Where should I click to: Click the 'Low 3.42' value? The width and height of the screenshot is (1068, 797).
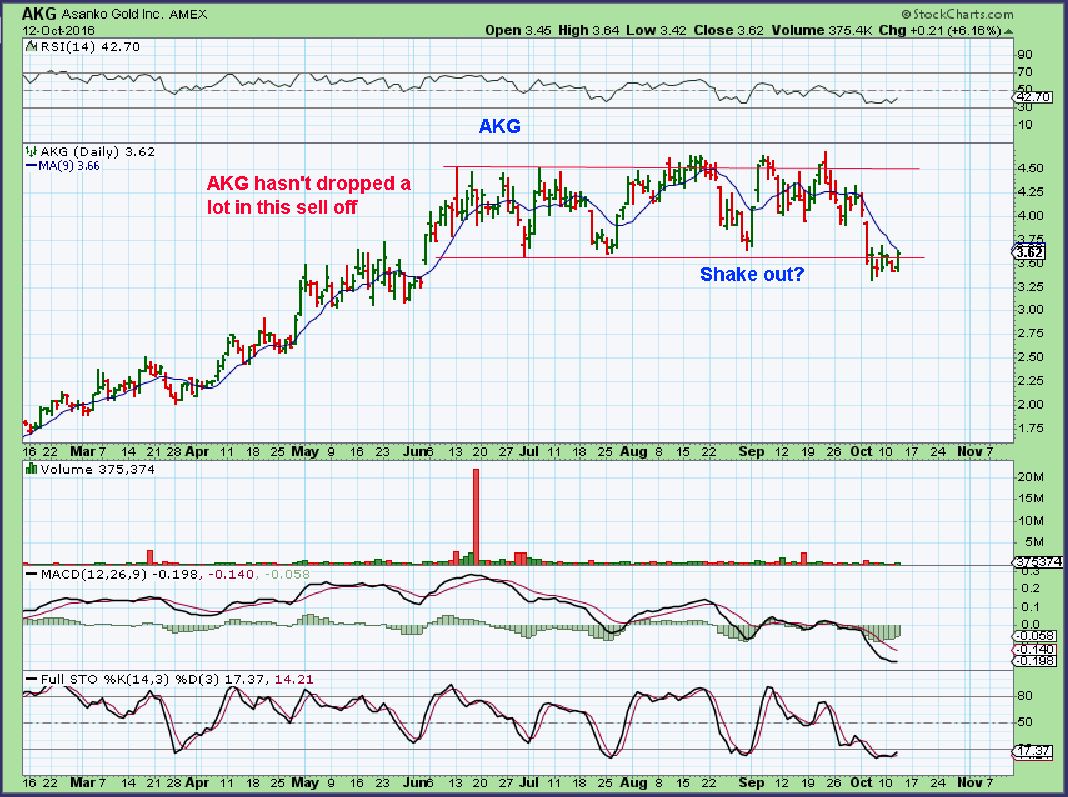tap(656, 31)
